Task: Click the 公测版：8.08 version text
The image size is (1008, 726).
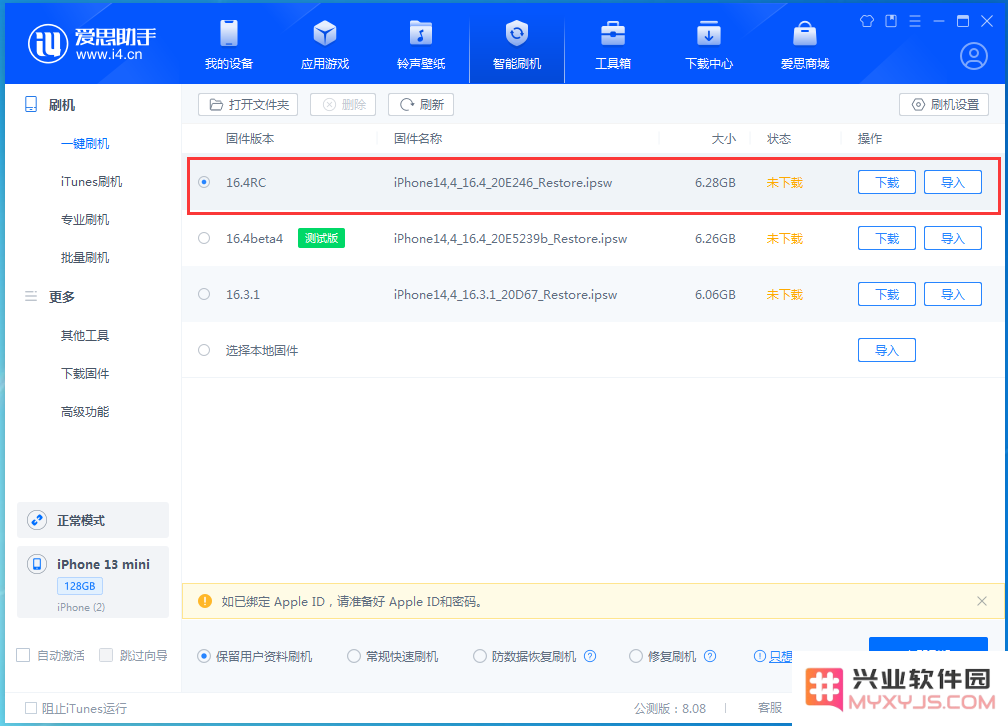Action: click(670, 708)
